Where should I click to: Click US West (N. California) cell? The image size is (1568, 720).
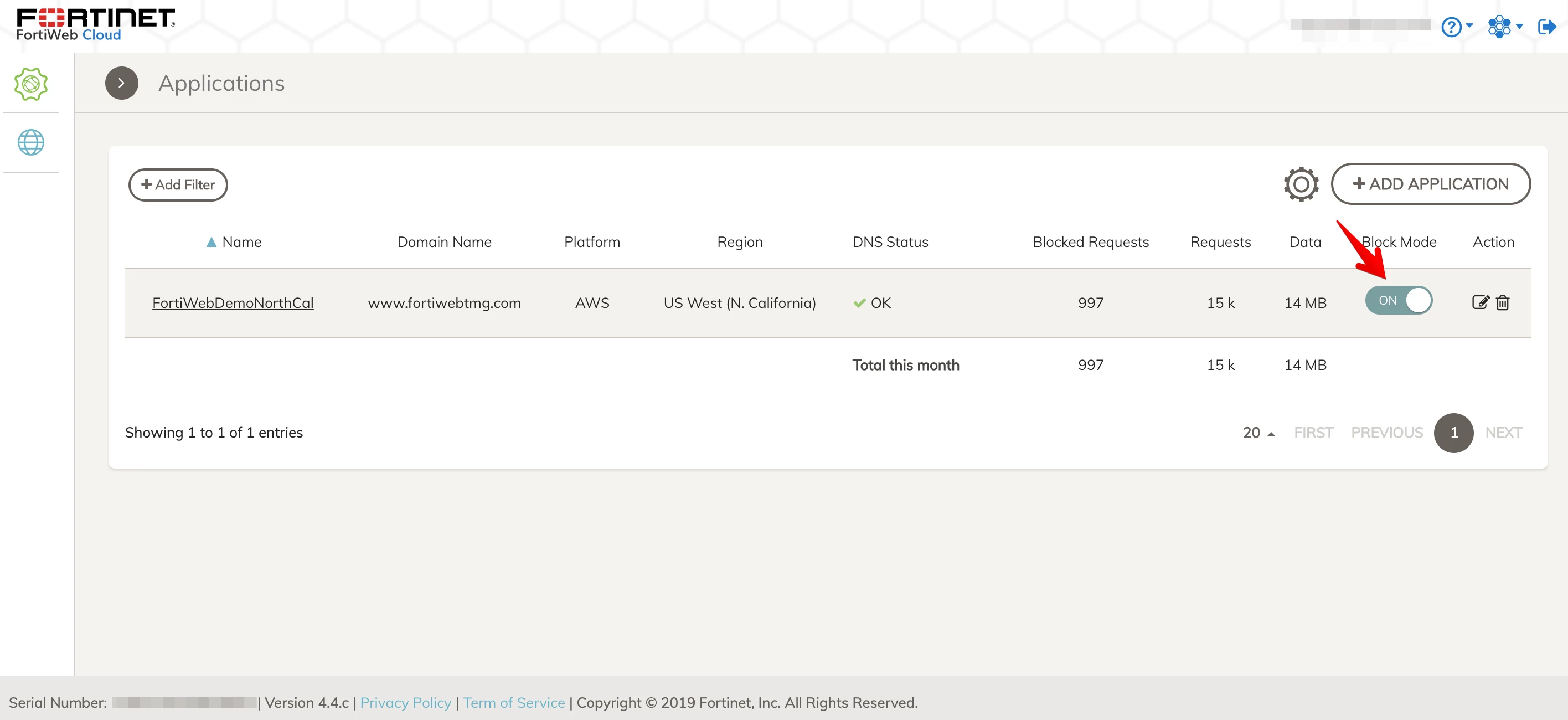740,303
